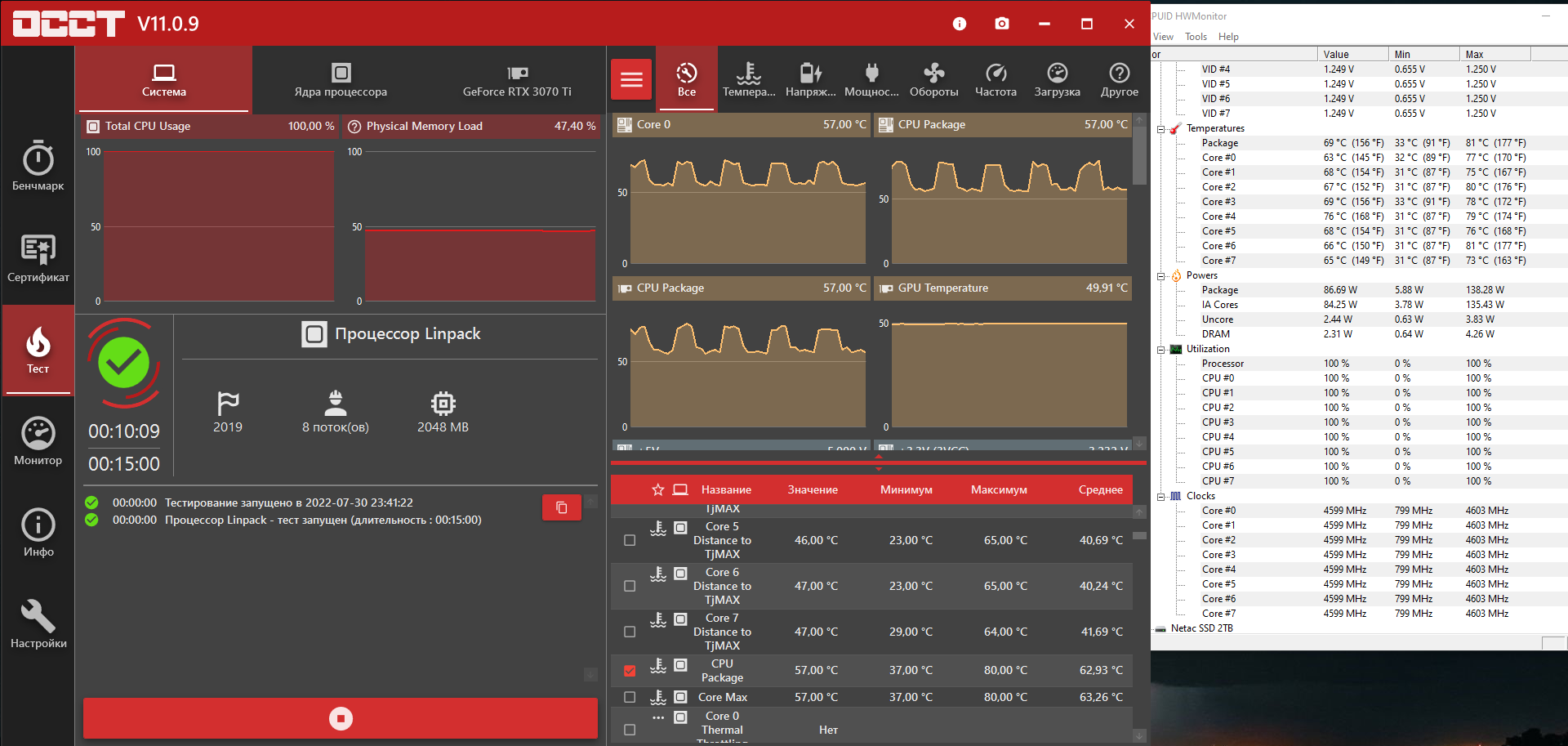This screenshot has width=1568, height=746.
Task: Open the Бенчмарк section in OCCT sidebar
Action: (38, 166)
